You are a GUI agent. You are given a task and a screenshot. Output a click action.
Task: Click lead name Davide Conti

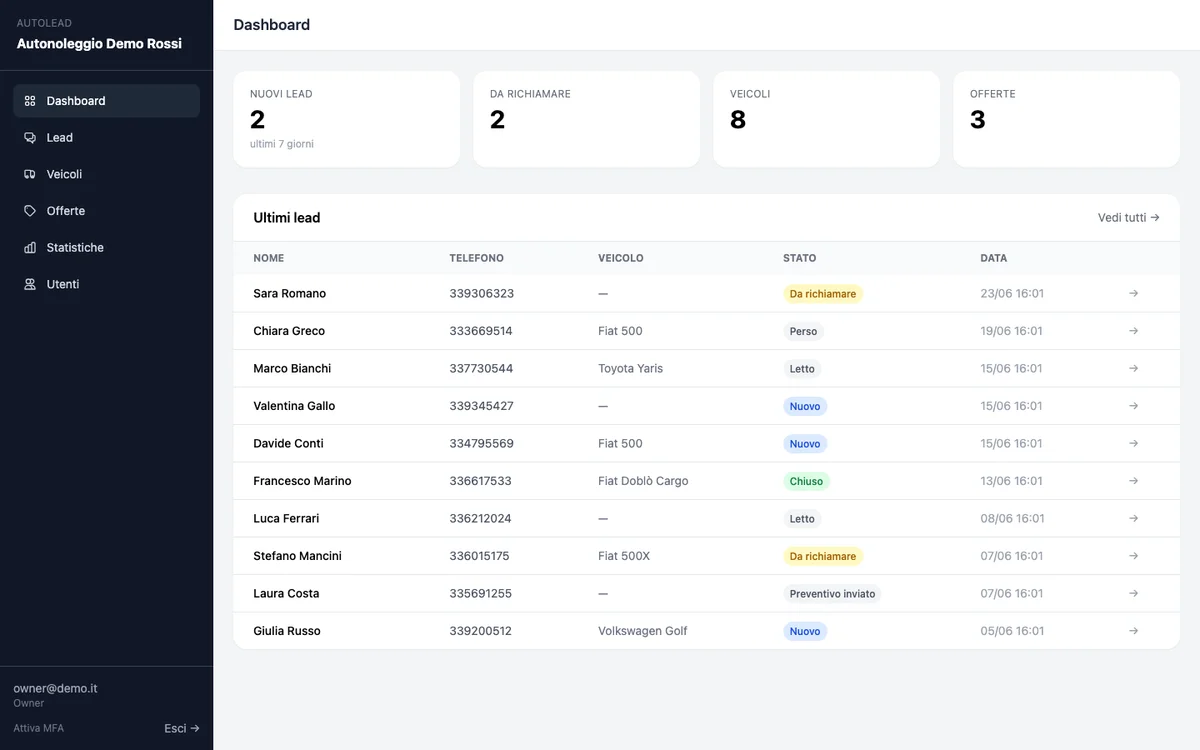click(288, 444)
